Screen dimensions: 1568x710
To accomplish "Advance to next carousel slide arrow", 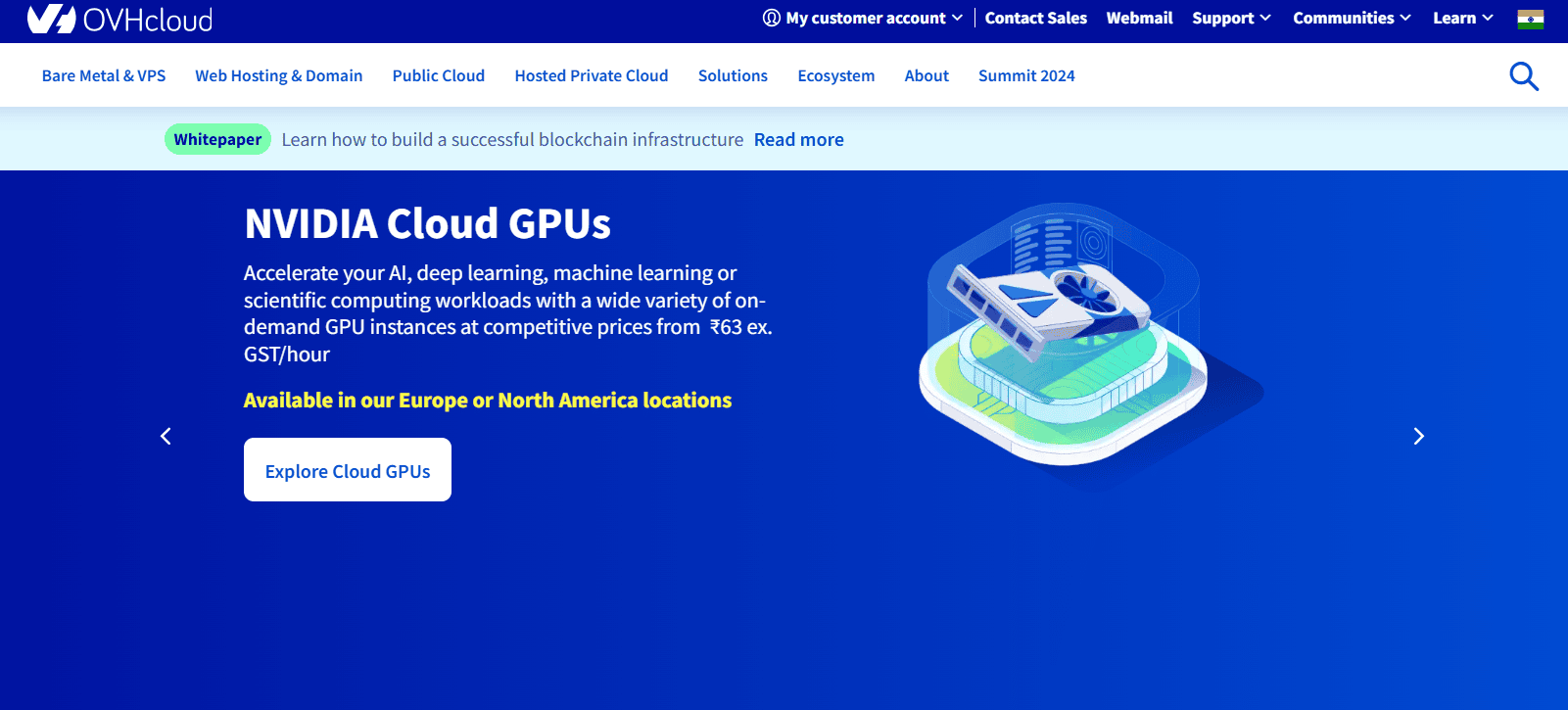I will coord(1418,436).
